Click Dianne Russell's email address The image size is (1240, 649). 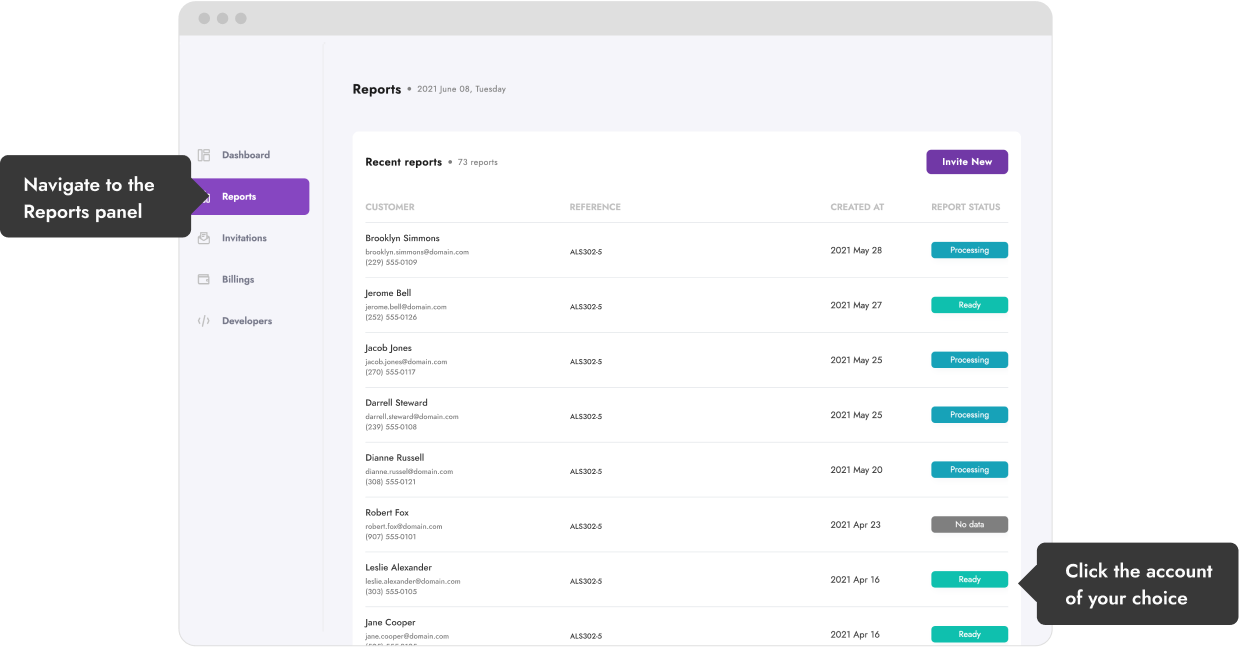[409, 471]
